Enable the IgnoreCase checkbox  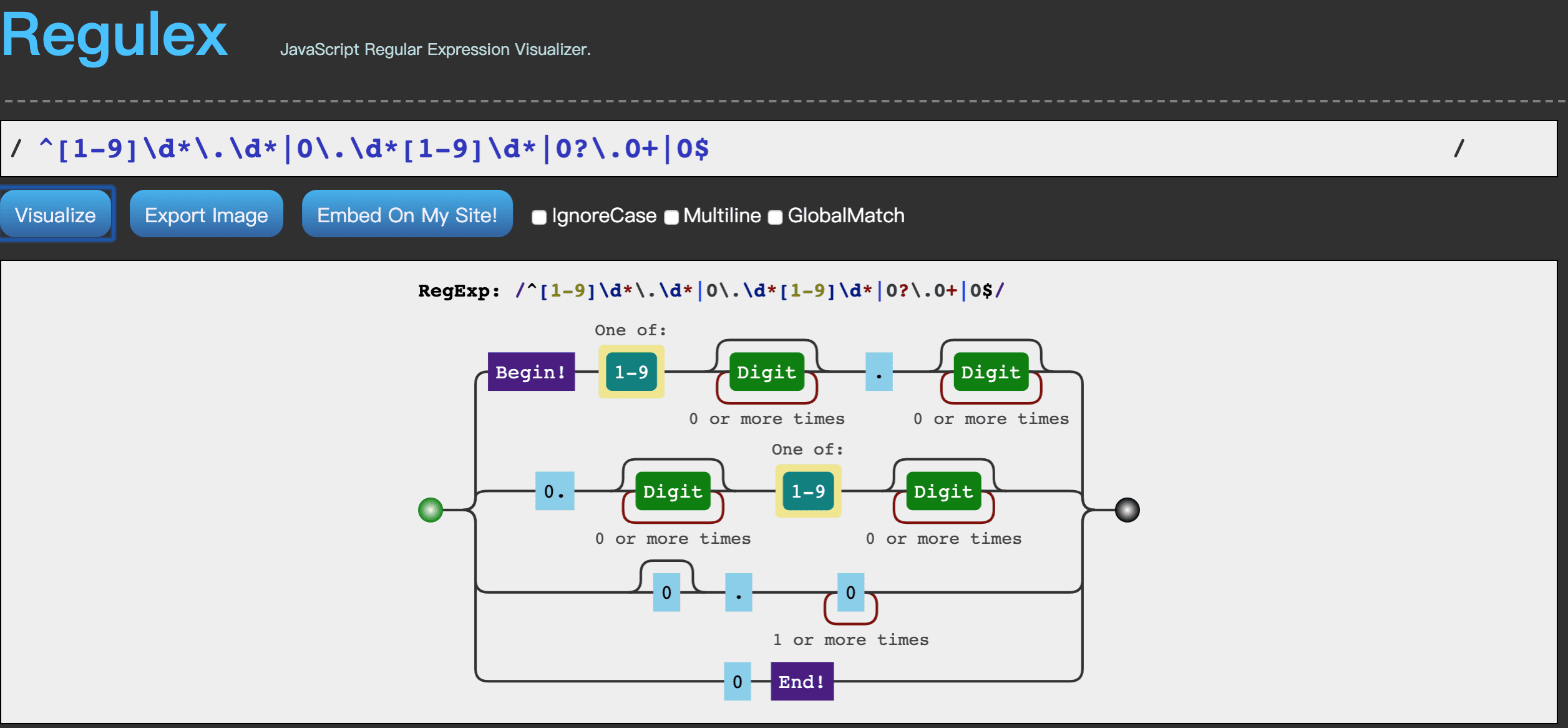(539, 217)
